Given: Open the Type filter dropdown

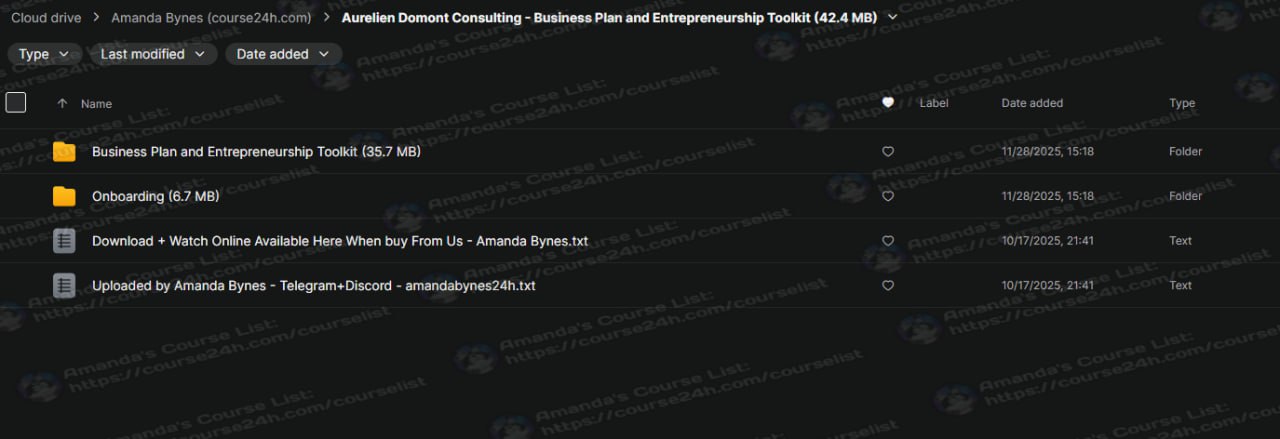Looking at the screenshot, I should [44, 54].
